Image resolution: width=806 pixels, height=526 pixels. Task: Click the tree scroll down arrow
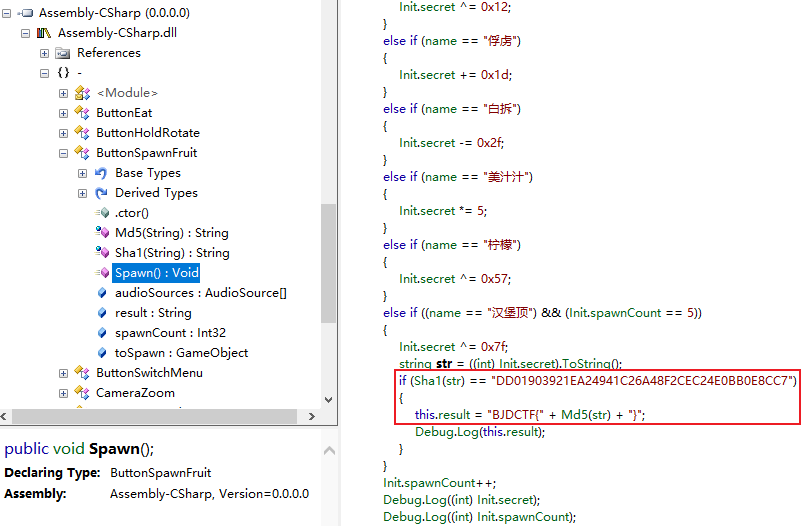329,400
